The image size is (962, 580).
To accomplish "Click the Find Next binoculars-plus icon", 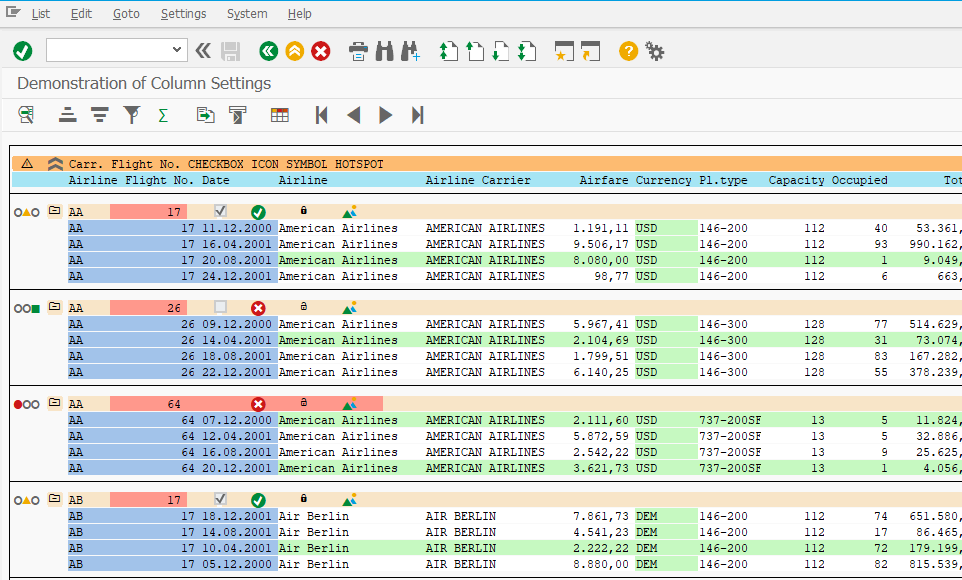I will [x=410, y=51].
